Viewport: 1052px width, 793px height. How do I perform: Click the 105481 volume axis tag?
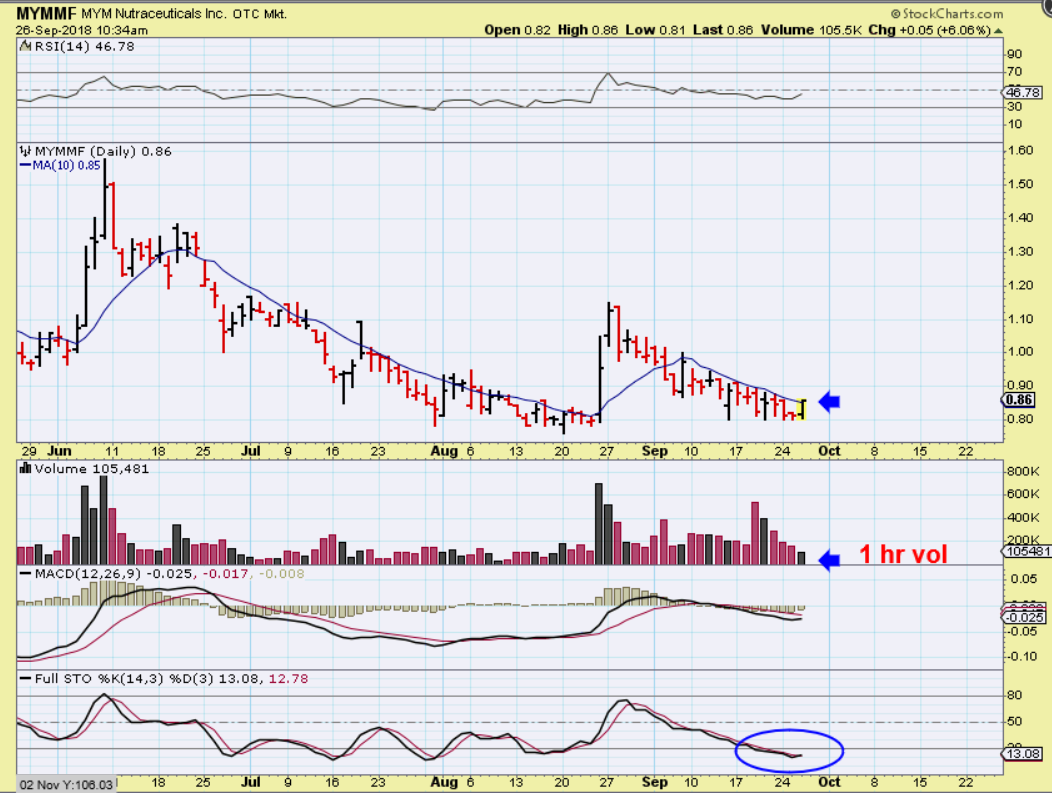(x=1027, y=551)
